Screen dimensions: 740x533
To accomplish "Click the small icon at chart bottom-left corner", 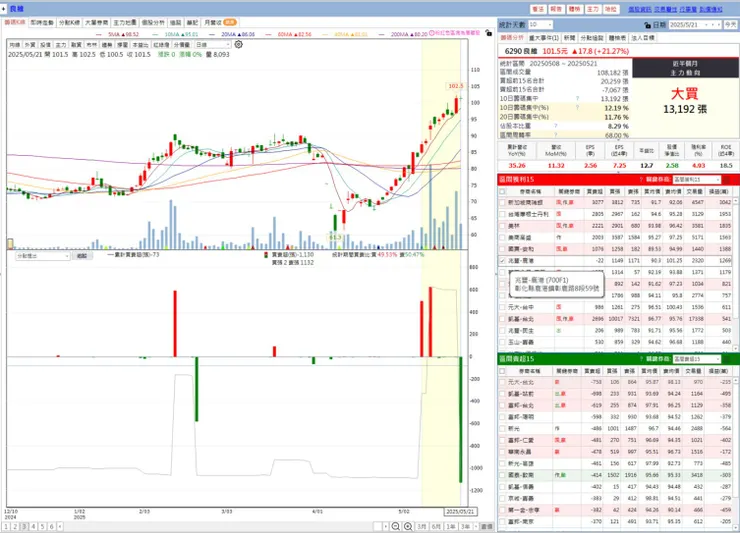I will coord(10,244).
